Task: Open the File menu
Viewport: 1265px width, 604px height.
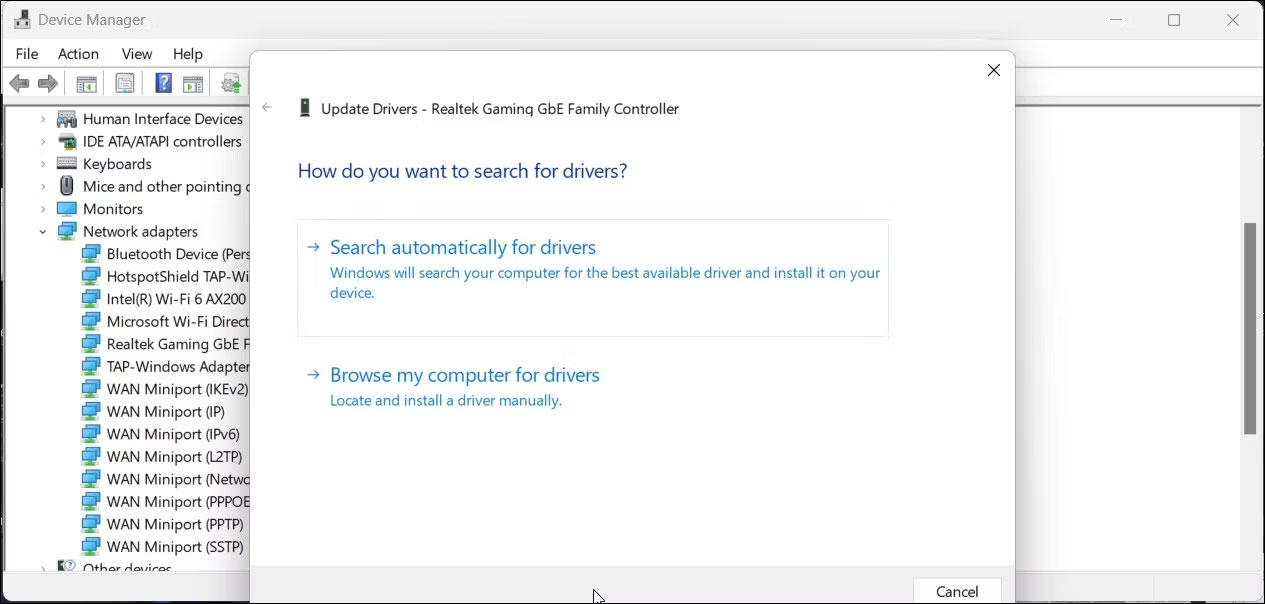Action: pyautogui.click(x=27, y=54)
